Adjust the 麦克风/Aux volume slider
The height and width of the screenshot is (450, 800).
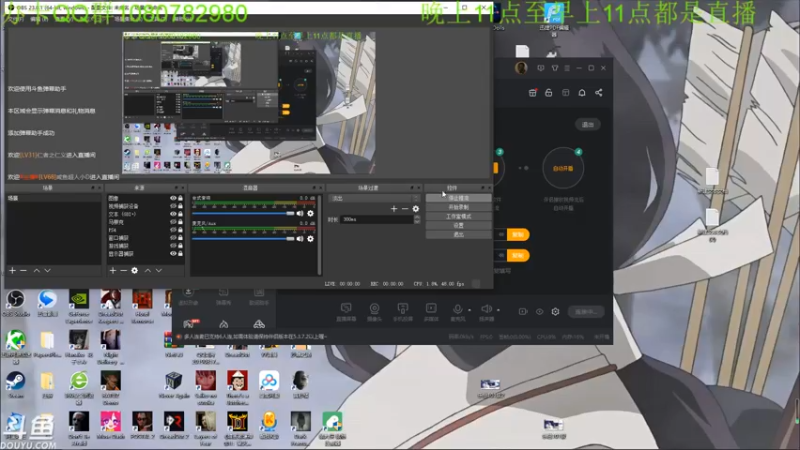[243, 238]
